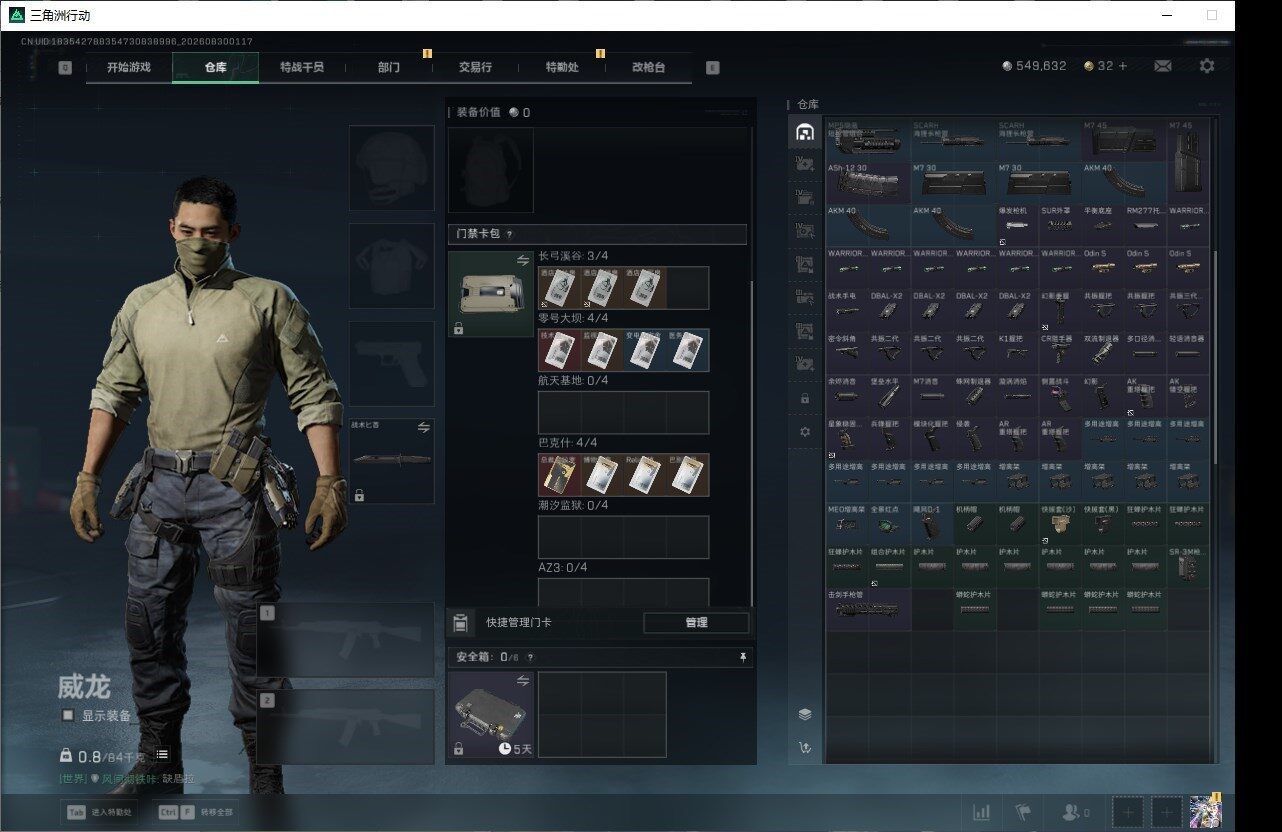The width and height of the screenshot is (1282, 832).
Task: Click the player avatar in bottom corner
Action: [x=1206, y=812]
